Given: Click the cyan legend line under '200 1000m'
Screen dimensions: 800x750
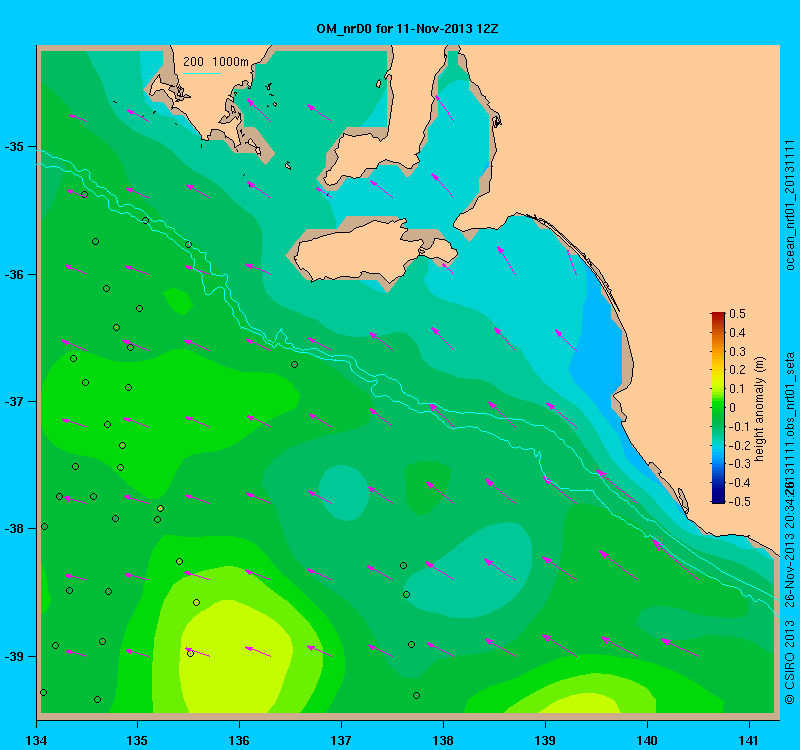Looking at the screenshot, I should [202, 73].
